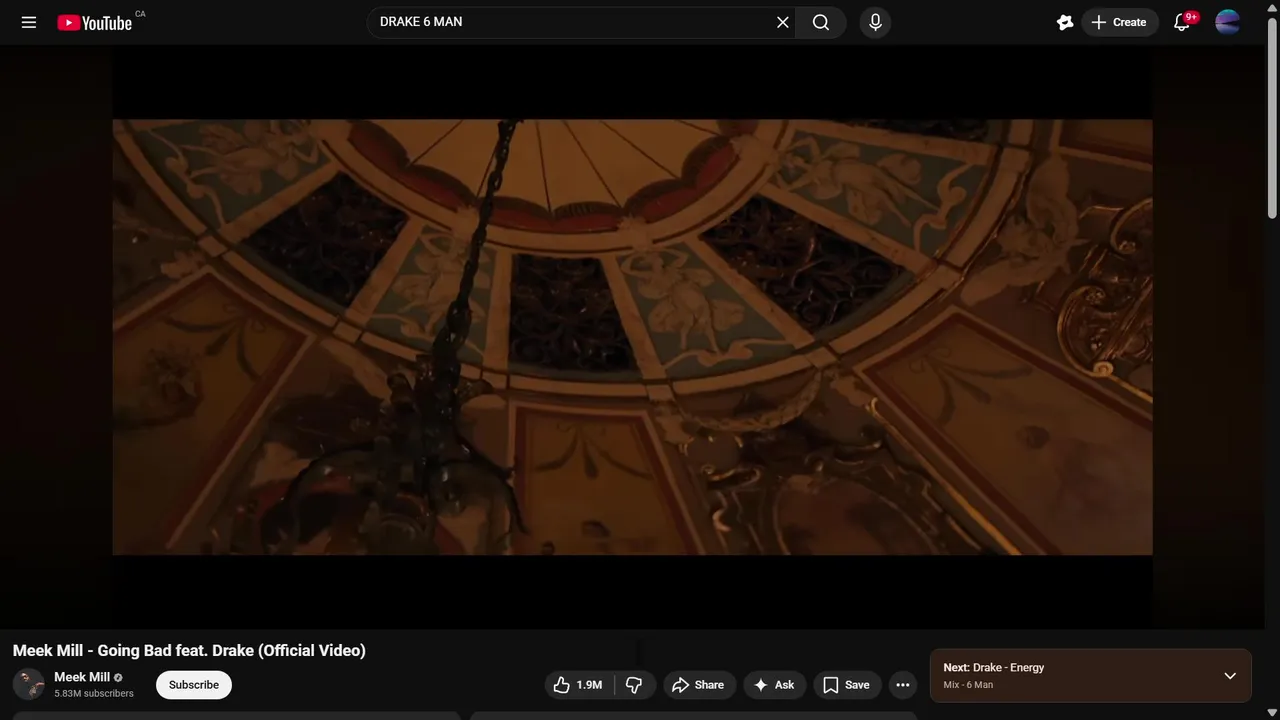The height and width of the screenshot is (720, 1280).
Task: Open notifications bell
Action: tap(1182, 22)
